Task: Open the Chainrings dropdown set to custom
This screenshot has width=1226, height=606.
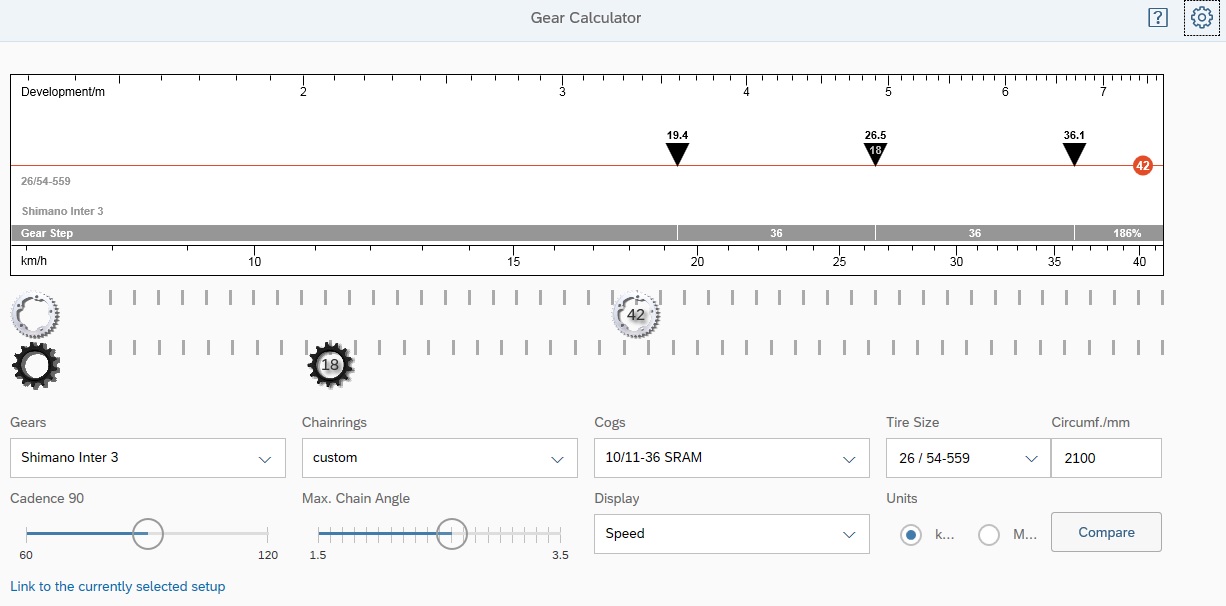Action: point(440,458)
